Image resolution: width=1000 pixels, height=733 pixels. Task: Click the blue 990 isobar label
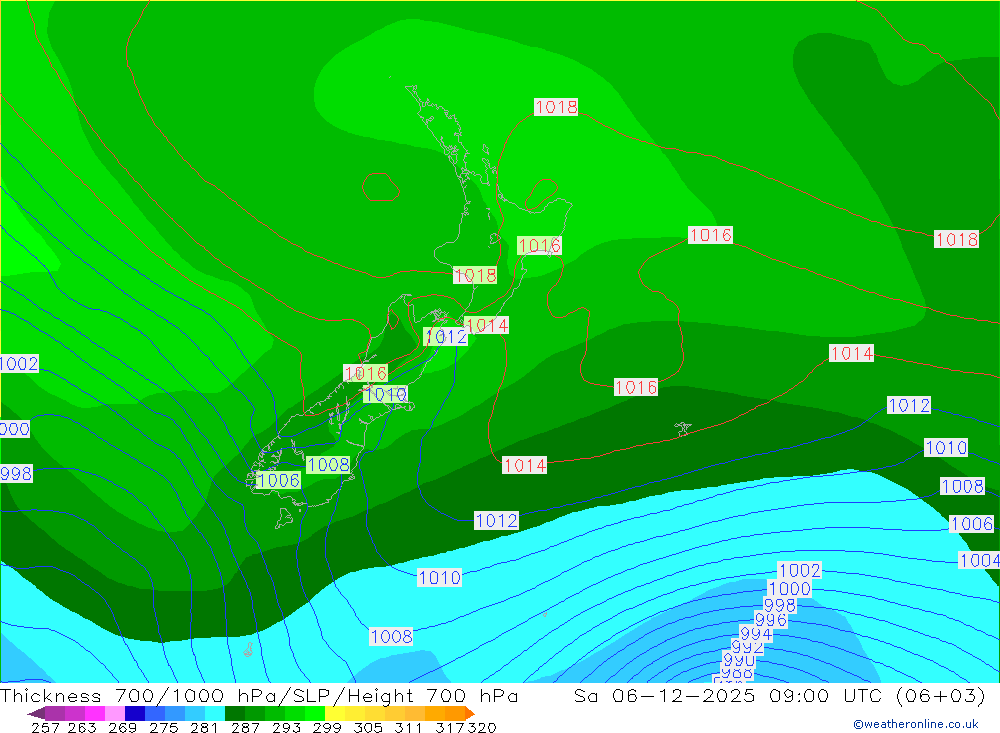pos(739,660)
